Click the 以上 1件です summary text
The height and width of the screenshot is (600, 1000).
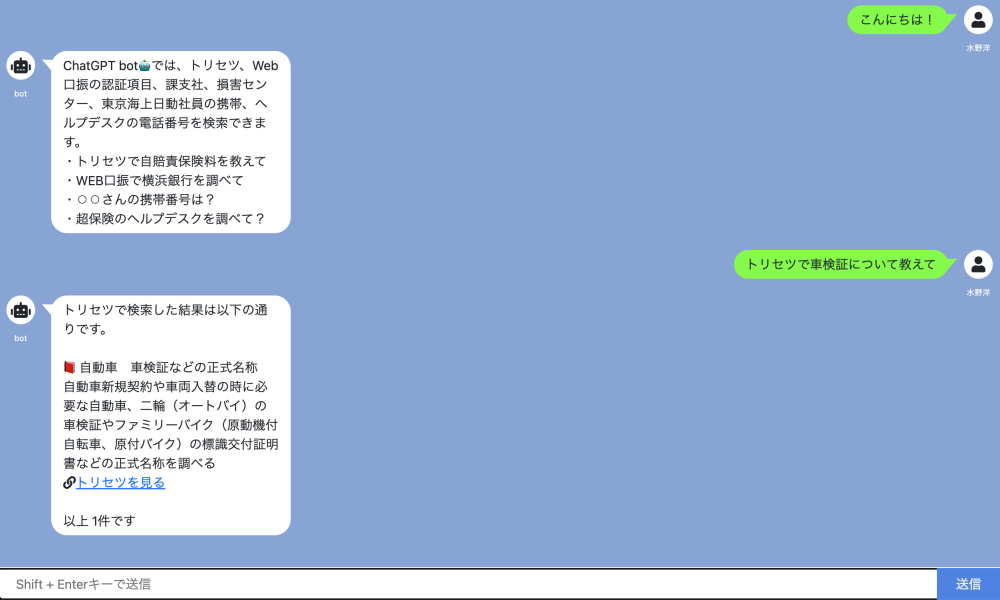pos(99,520)
